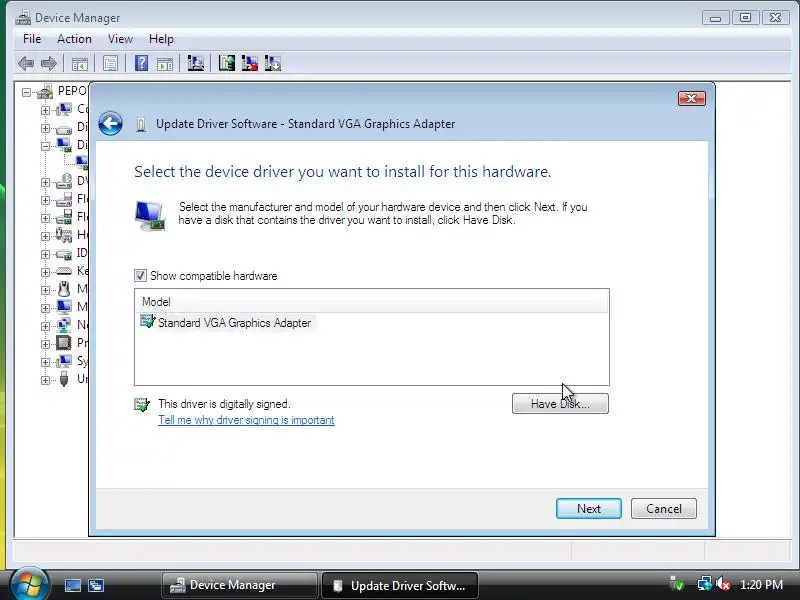Click the Model column header
Image resolution: width=800 pixels, height=600 pixels.
(x=372, y=302)
